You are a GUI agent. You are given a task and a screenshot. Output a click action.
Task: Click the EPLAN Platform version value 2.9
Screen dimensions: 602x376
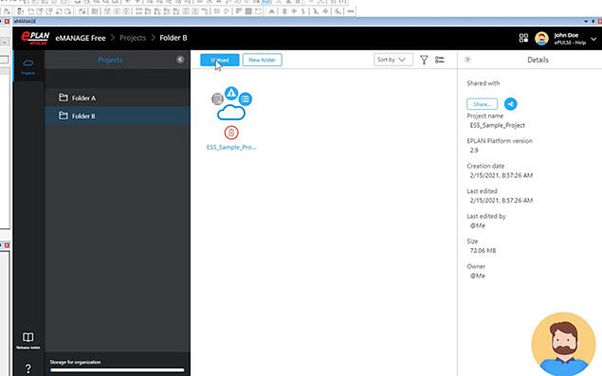pos(474,150)
